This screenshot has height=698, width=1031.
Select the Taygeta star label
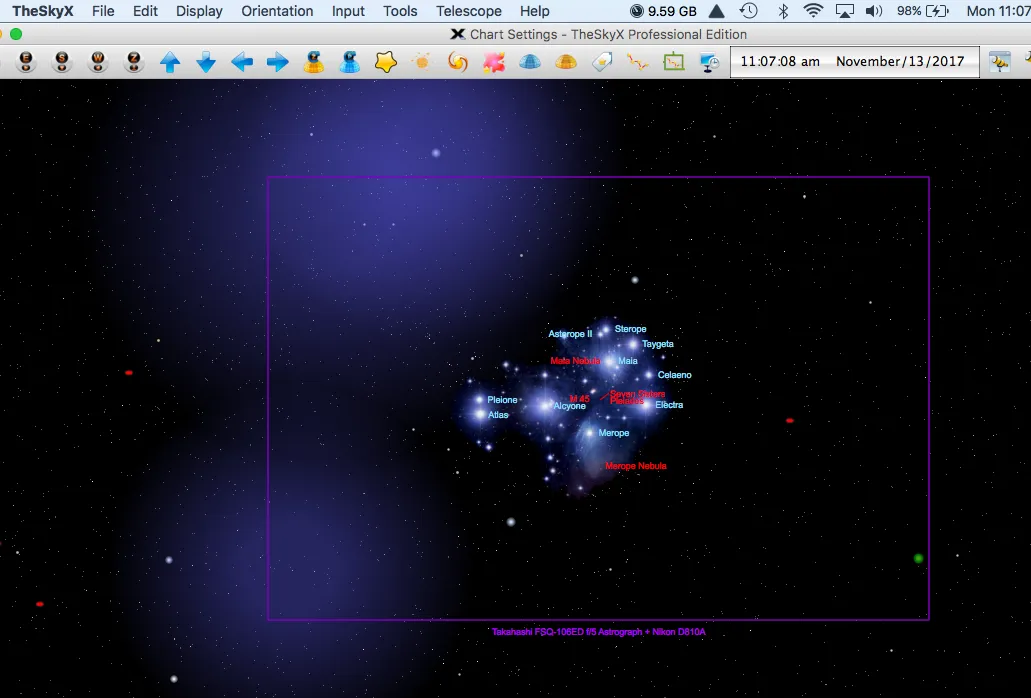658,344
